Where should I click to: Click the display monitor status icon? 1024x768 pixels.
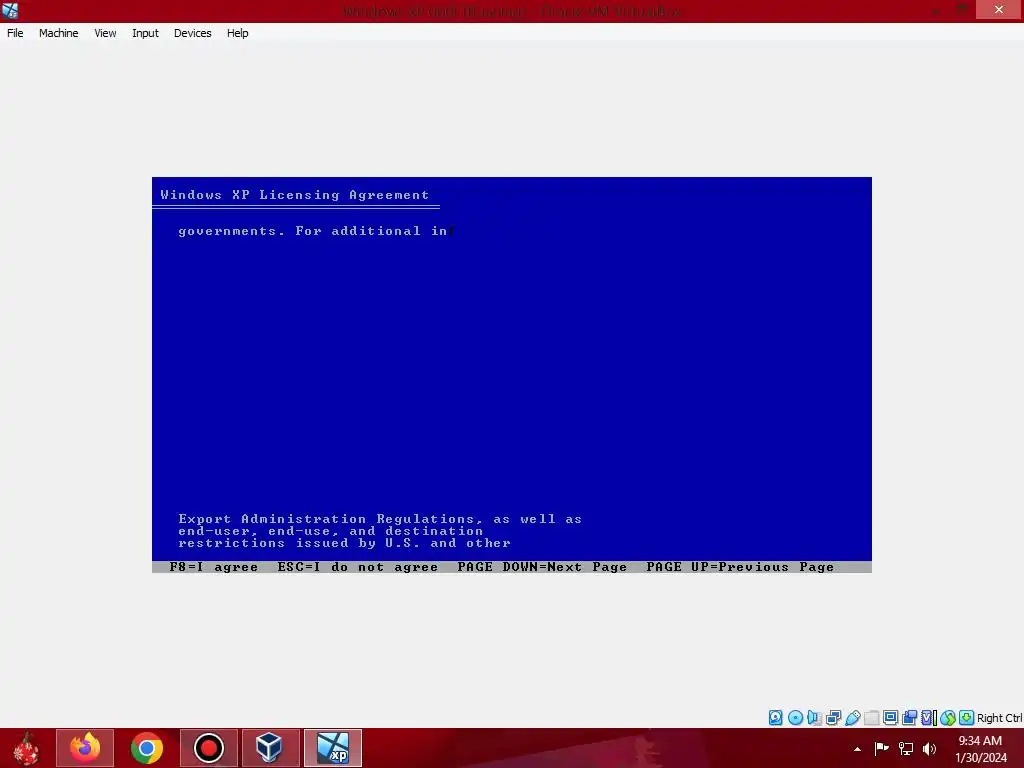pos(890,718)
